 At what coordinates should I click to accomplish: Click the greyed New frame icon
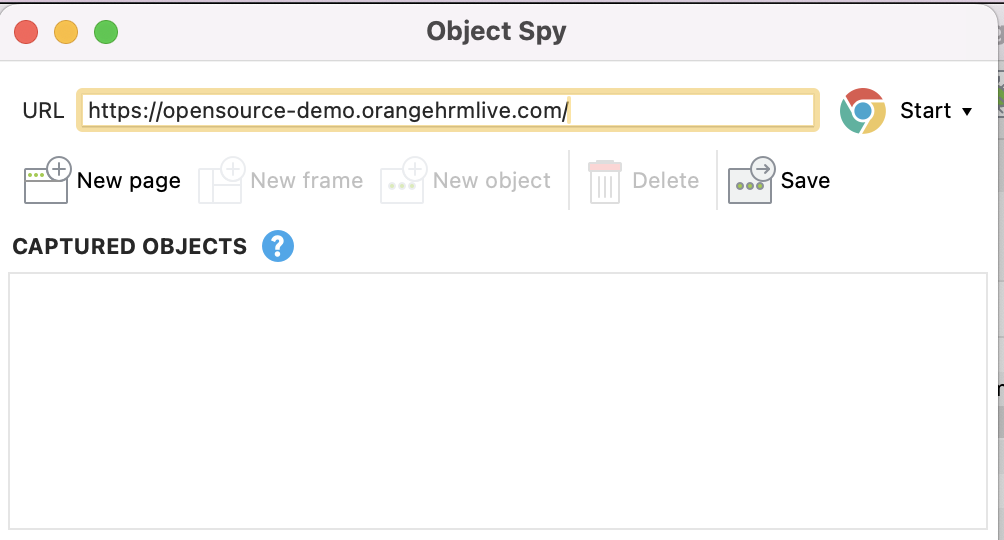(222, 180)
